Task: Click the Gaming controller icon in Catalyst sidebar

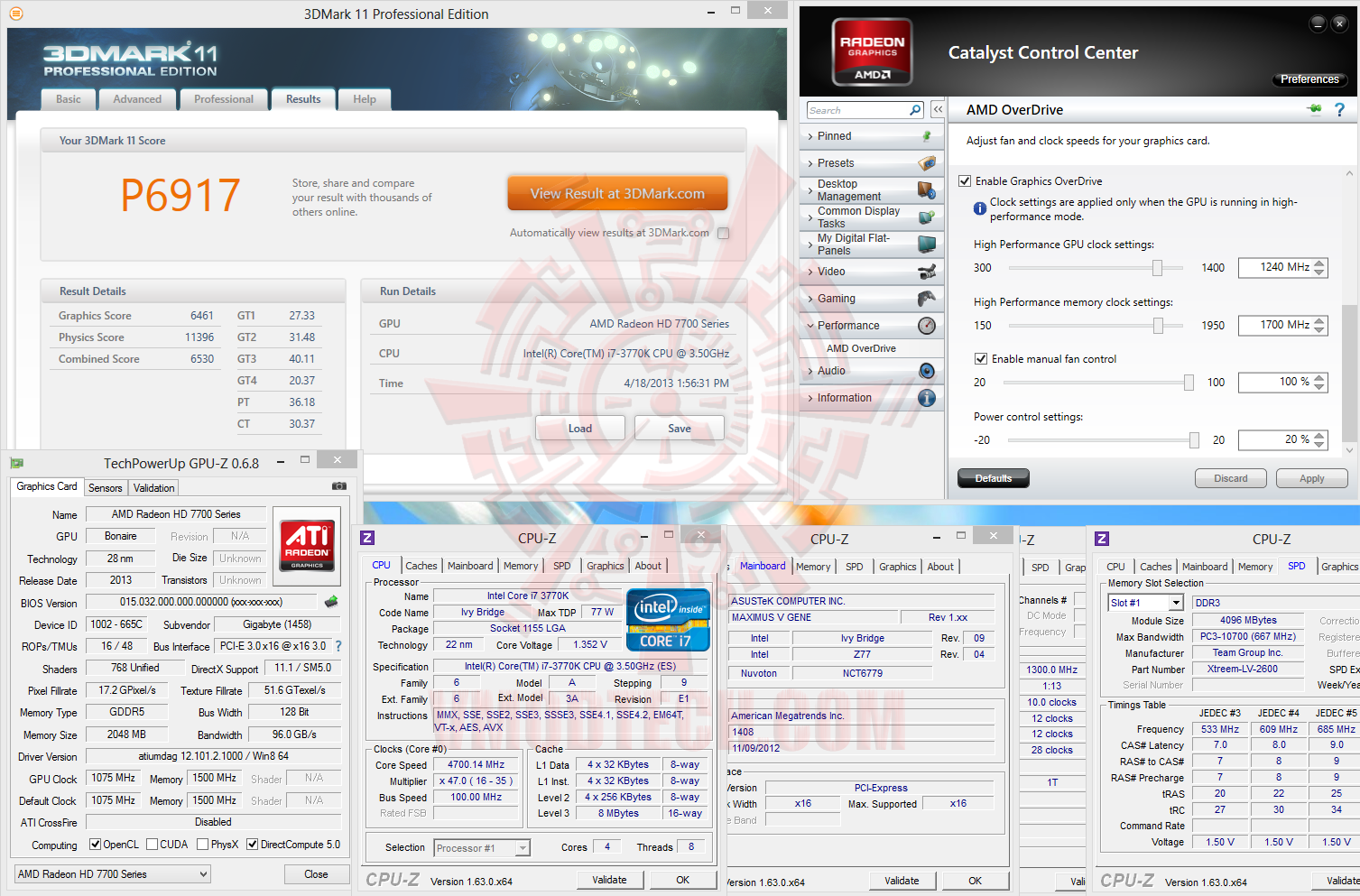Action: click(x=927, y=299)
